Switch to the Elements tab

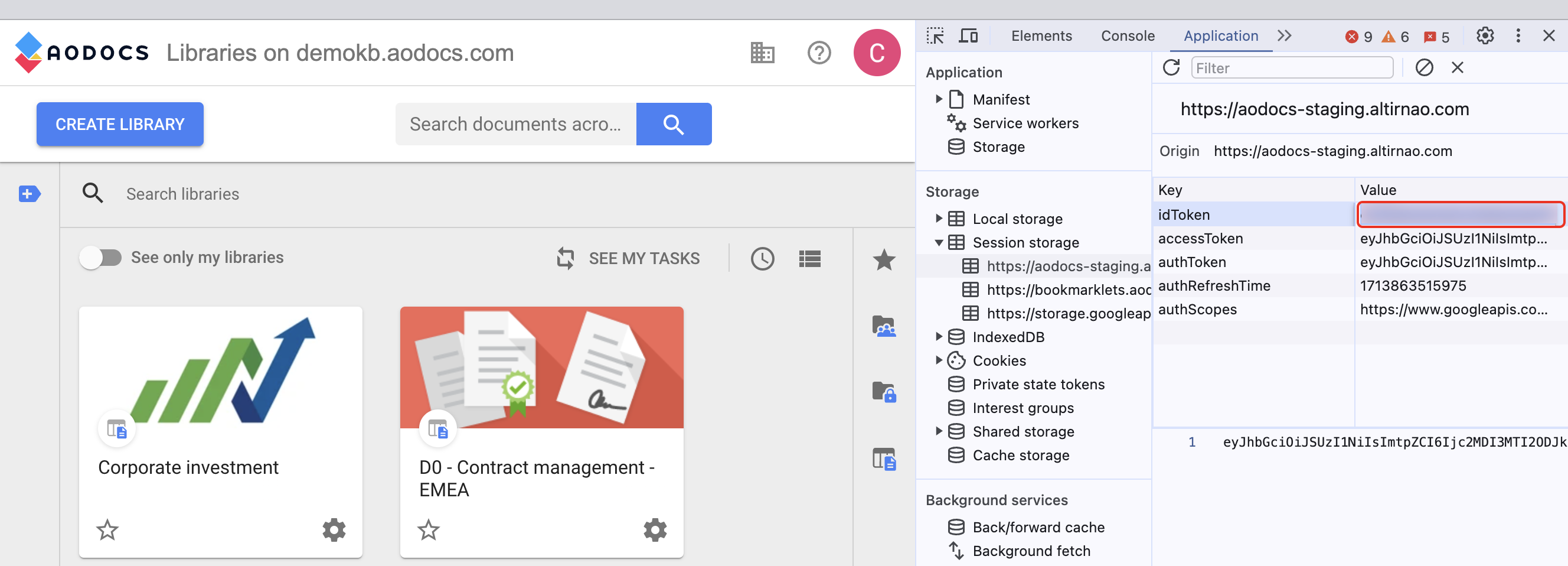click(x=1041, y=36)
